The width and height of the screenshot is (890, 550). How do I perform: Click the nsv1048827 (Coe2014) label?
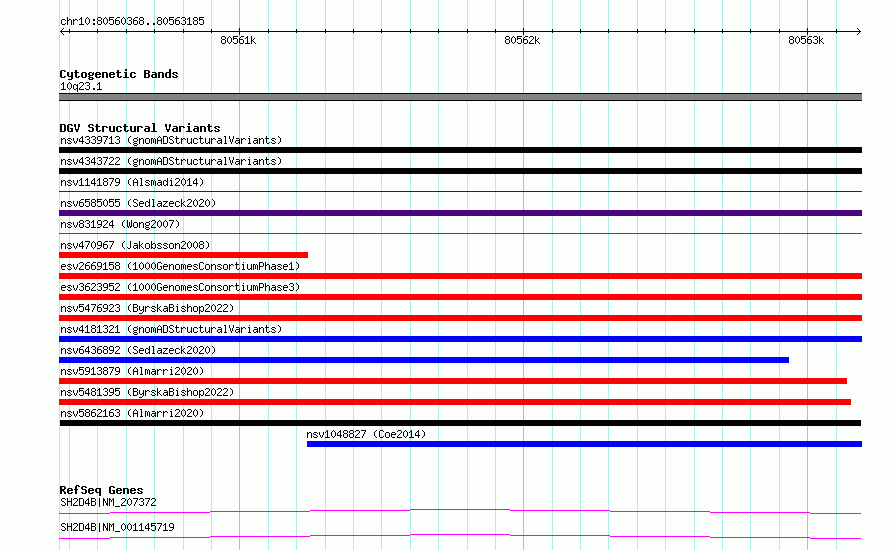[366, 434]
